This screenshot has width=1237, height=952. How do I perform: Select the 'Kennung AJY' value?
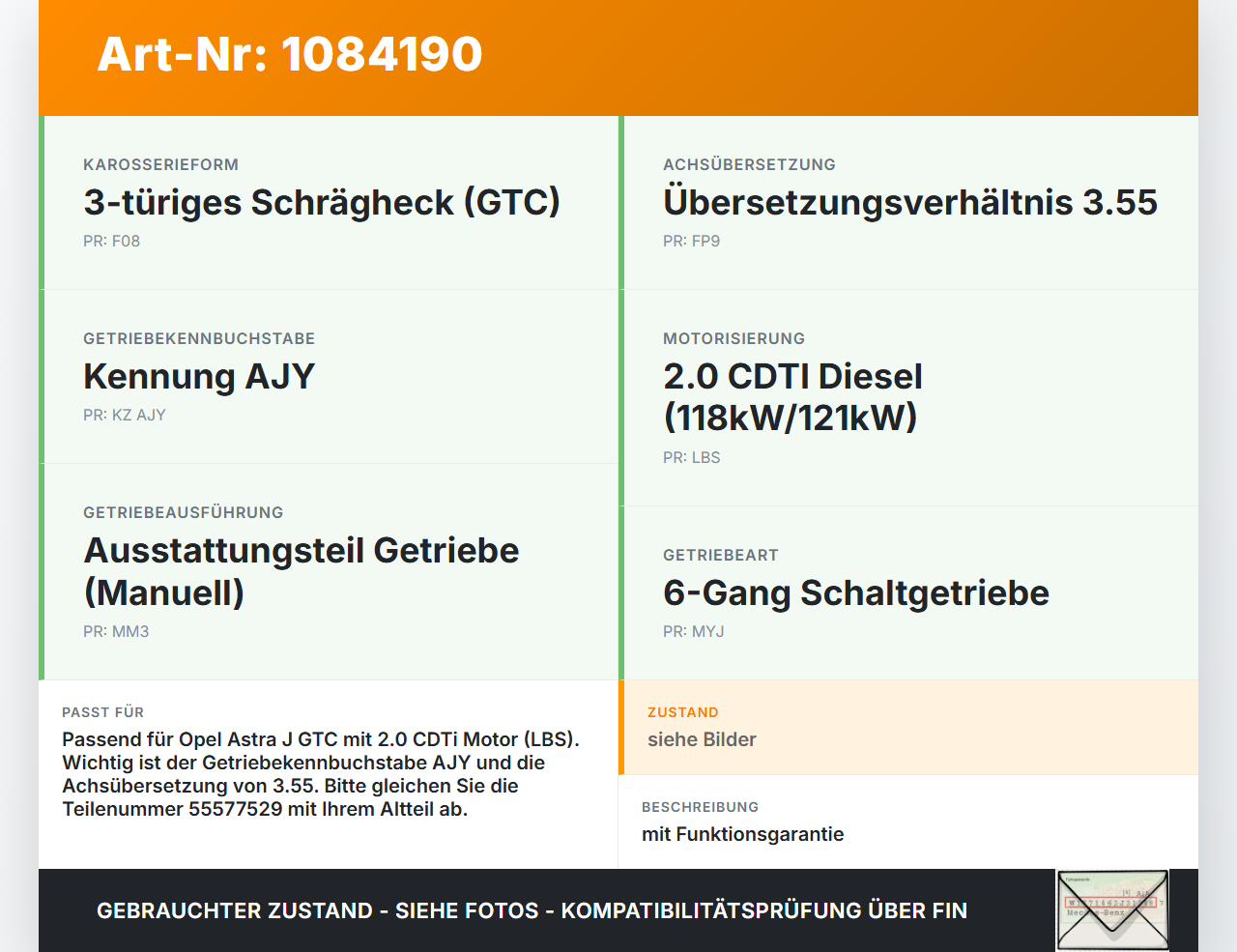coord(199,376)
